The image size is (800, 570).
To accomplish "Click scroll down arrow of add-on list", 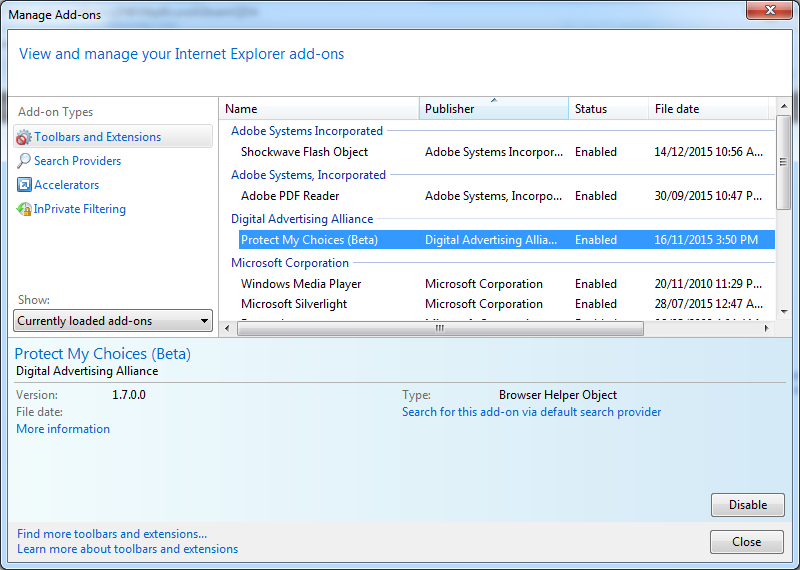I will tap(783, 312).
